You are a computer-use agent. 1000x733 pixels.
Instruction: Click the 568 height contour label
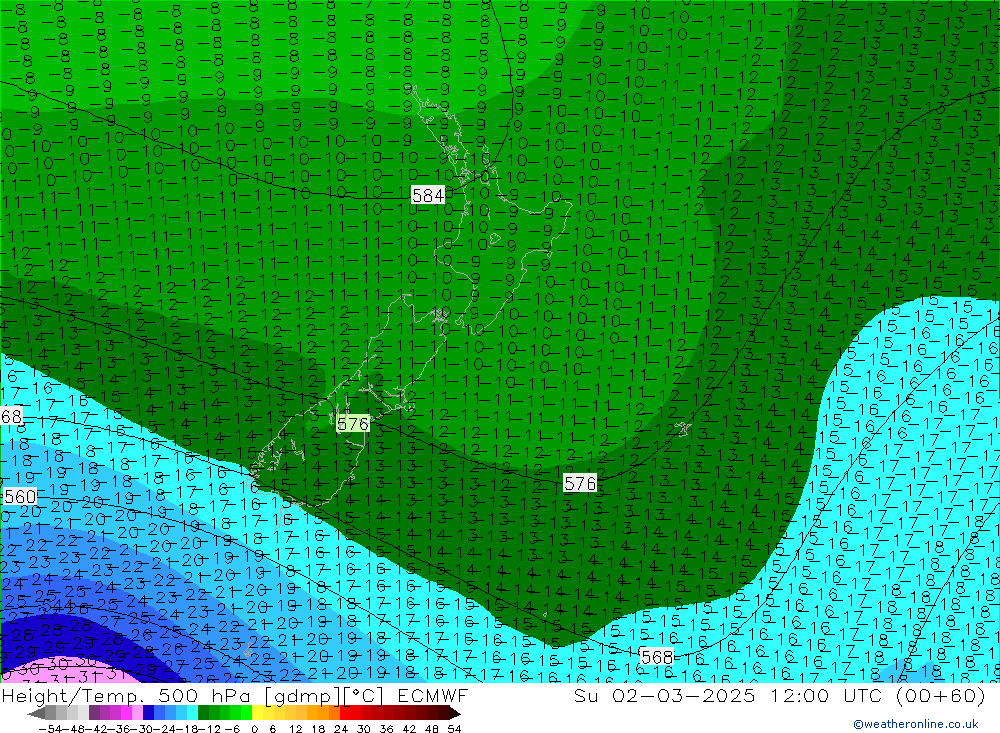click(657, 657)
